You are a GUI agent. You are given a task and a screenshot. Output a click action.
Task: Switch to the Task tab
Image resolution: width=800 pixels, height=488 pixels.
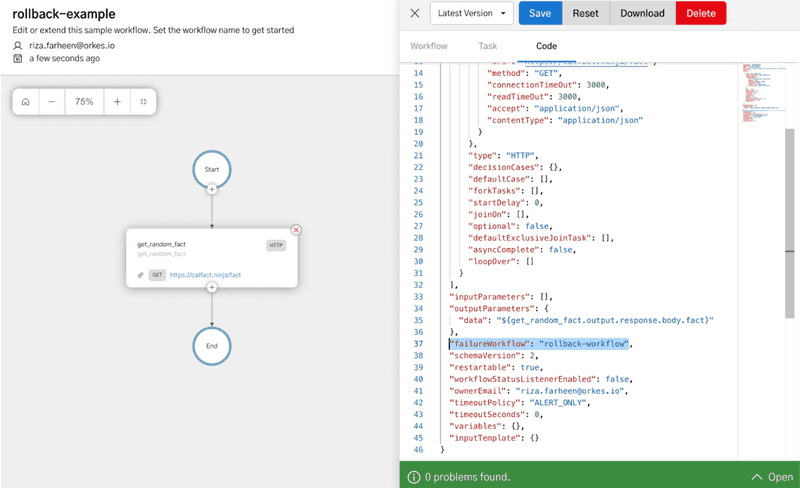coord(487,46)
